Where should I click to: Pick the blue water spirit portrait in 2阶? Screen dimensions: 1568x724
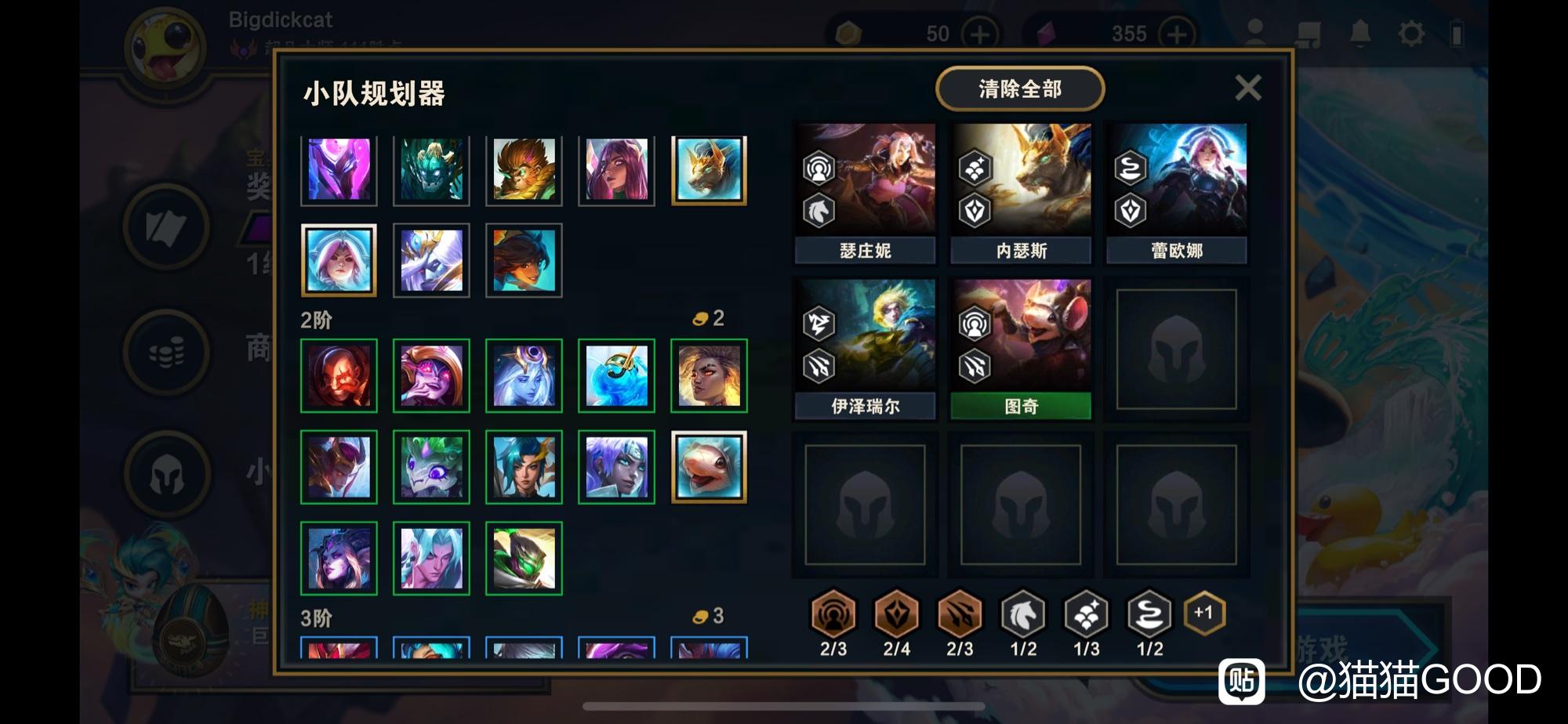click(616, 376)
